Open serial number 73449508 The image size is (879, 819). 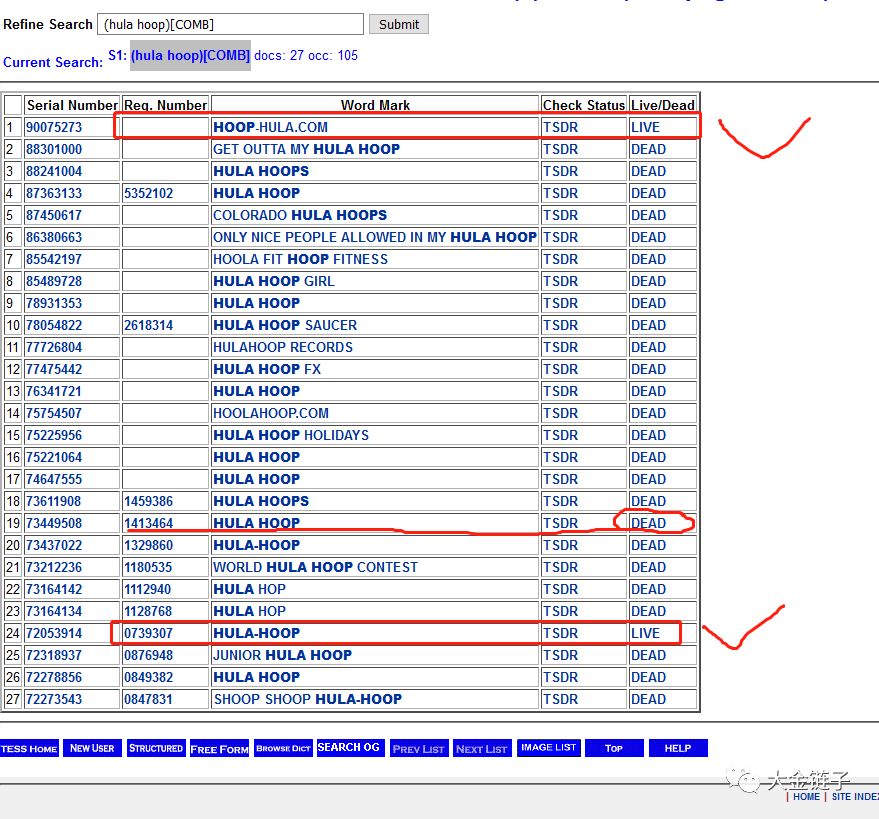54,523
